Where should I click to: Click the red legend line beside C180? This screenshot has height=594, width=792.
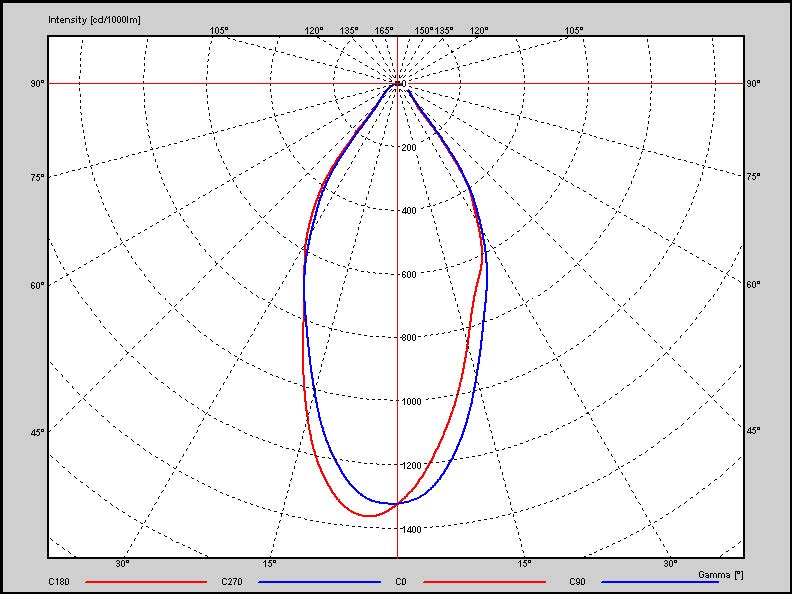pyautogui.click(x=146, y=582)
